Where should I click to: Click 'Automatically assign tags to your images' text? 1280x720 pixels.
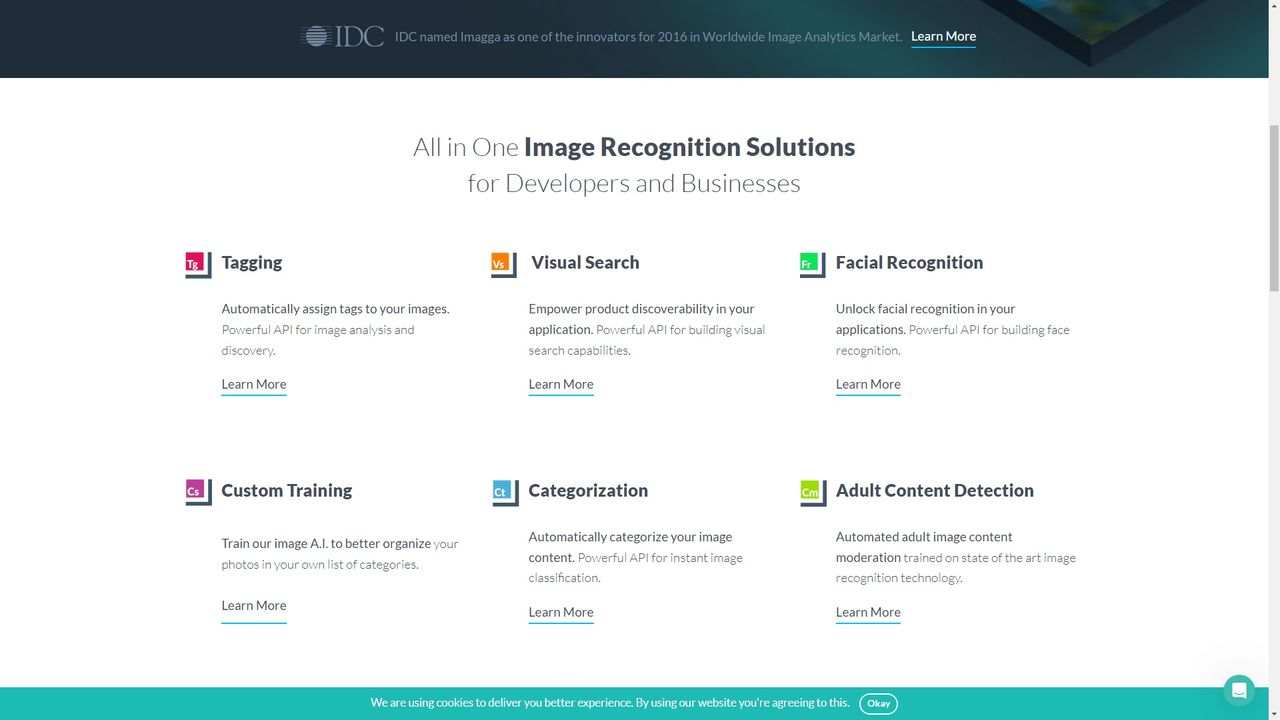[335, 309]
